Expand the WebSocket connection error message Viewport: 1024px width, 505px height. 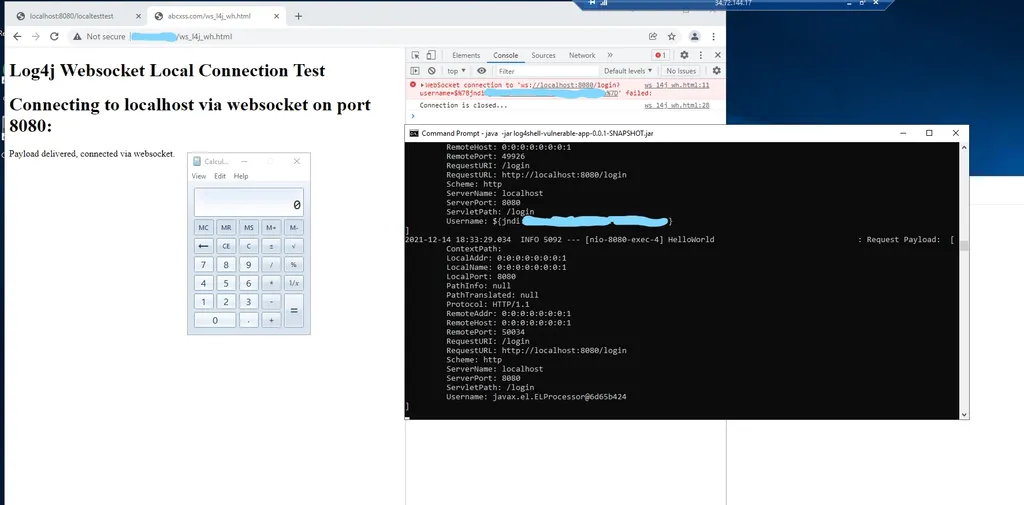click(x=422, y=86)
